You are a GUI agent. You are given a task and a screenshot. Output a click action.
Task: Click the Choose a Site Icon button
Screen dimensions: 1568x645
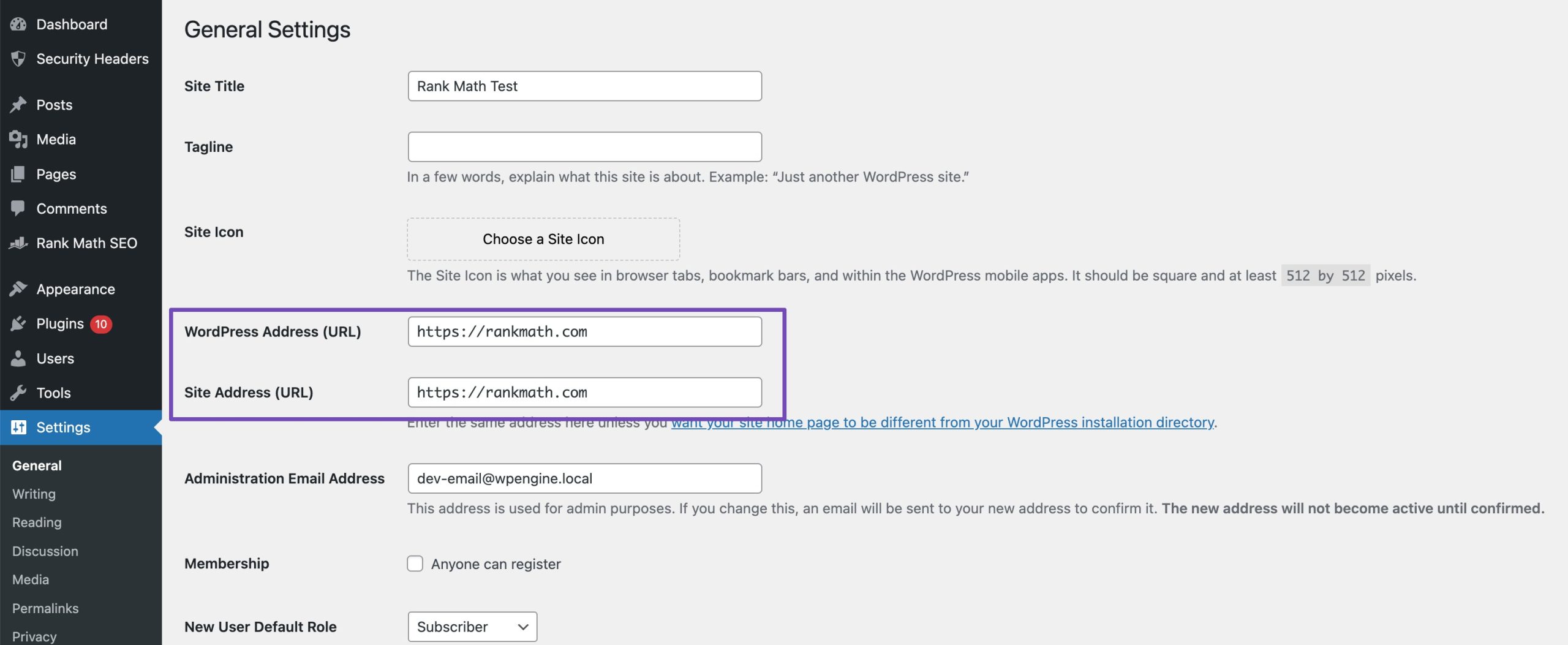coord(543,239)
